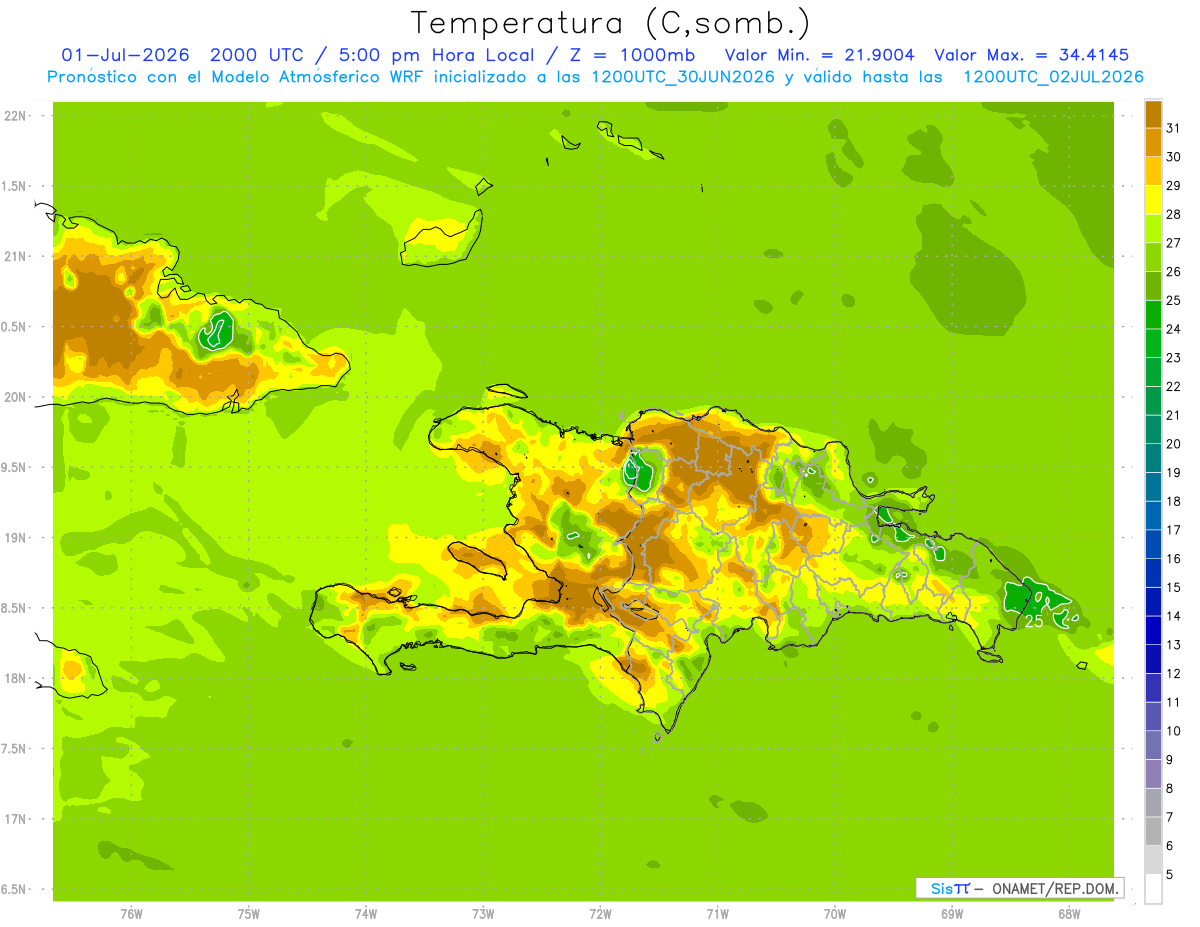Click the '18N' latitude axis label

click(x=16, y=678)
